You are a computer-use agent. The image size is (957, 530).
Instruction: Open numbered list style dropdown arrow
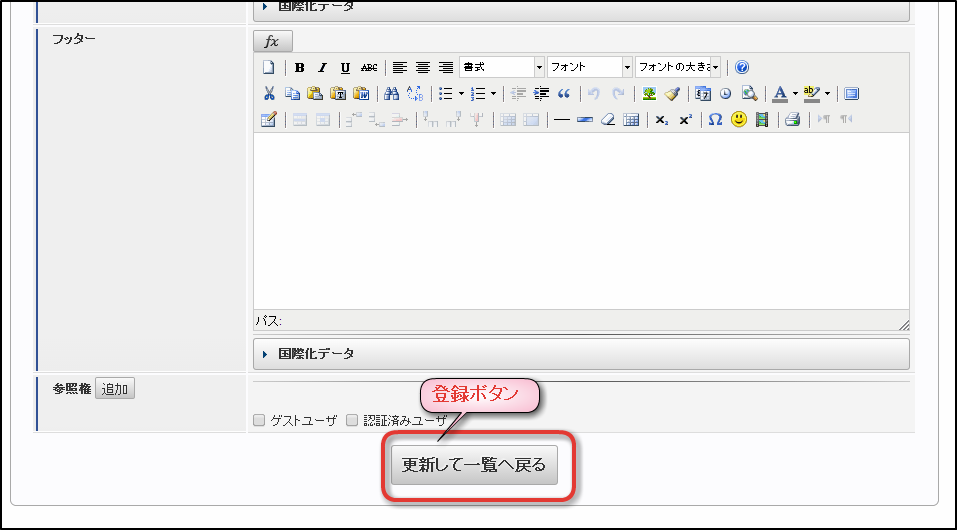pyautogui.click(x=493, y=93)
